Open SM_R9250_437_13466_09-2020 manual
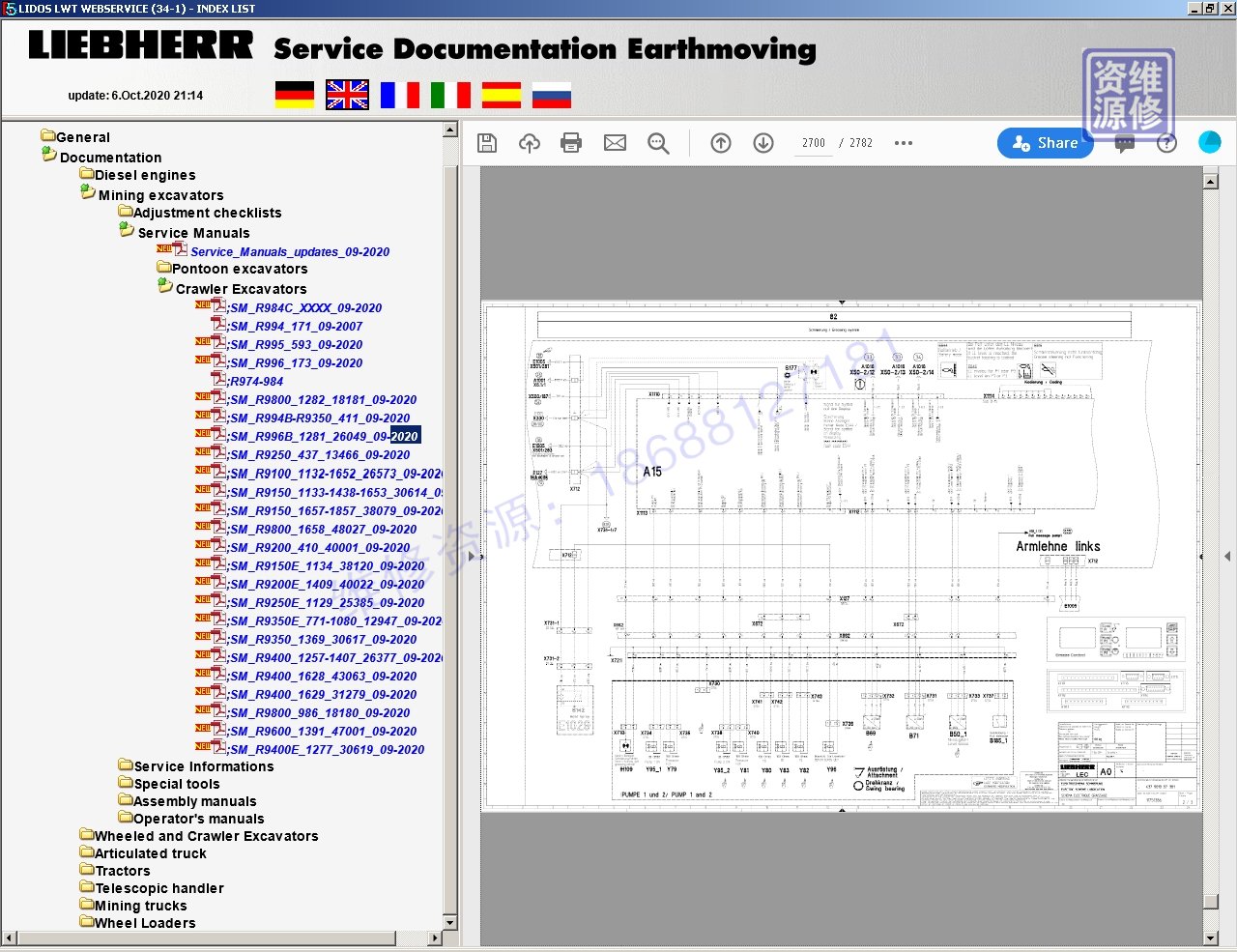Image resolution: width=1237 pixels, height=952 pixels. point(319,454)
